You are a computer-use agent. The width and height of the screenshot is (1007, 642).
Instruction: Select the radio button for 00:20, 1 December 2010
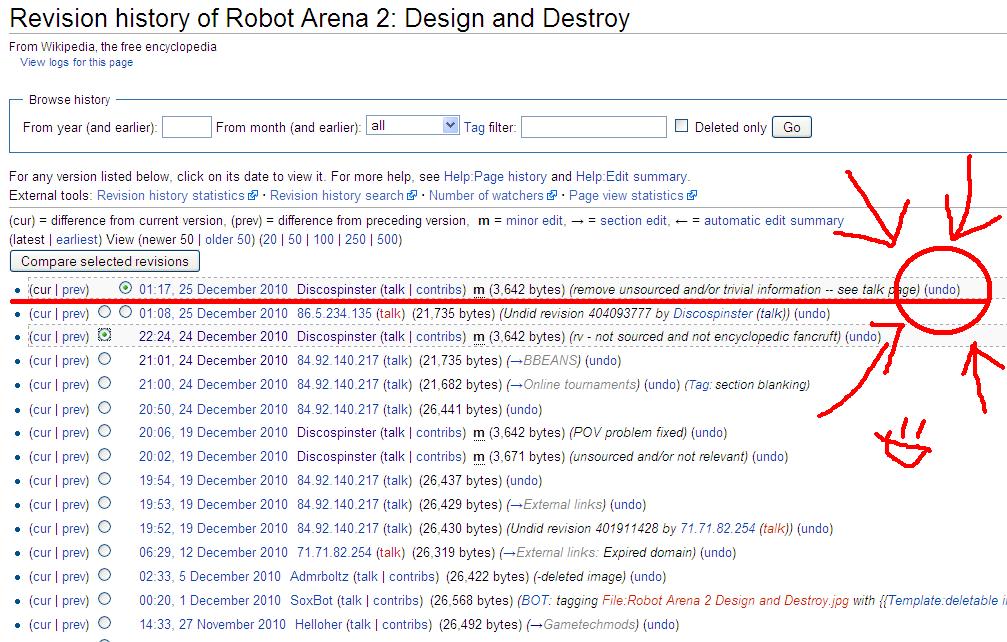105,599
